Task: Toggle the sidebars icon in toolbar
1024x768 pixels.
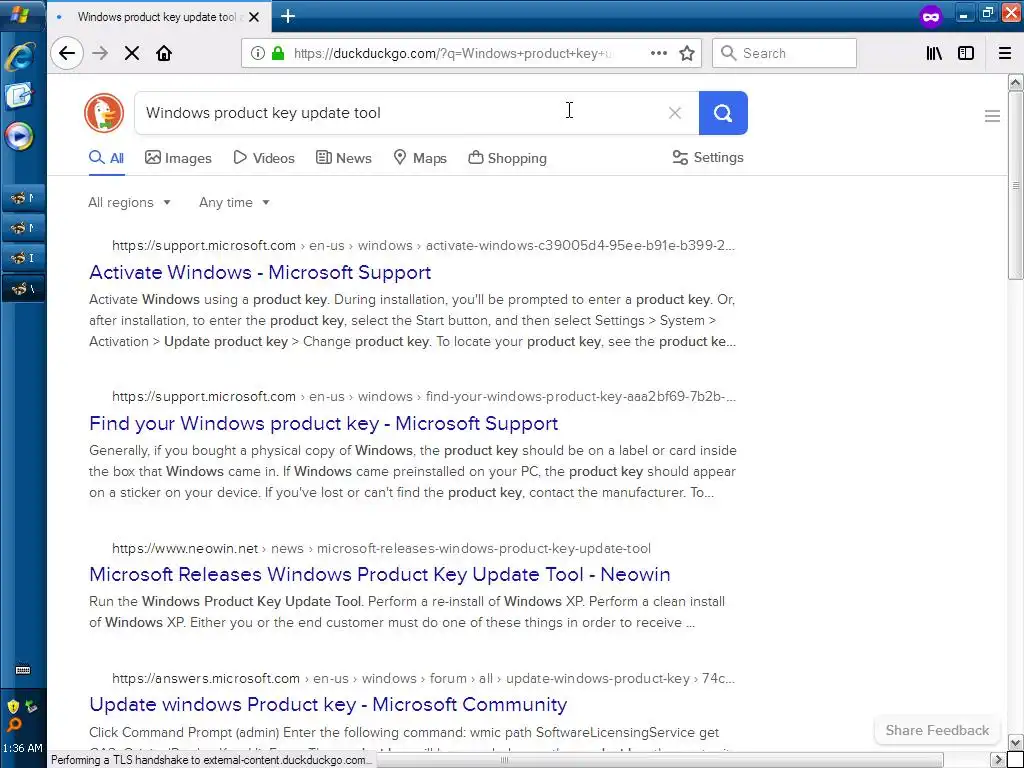Action: coord(966,53)
